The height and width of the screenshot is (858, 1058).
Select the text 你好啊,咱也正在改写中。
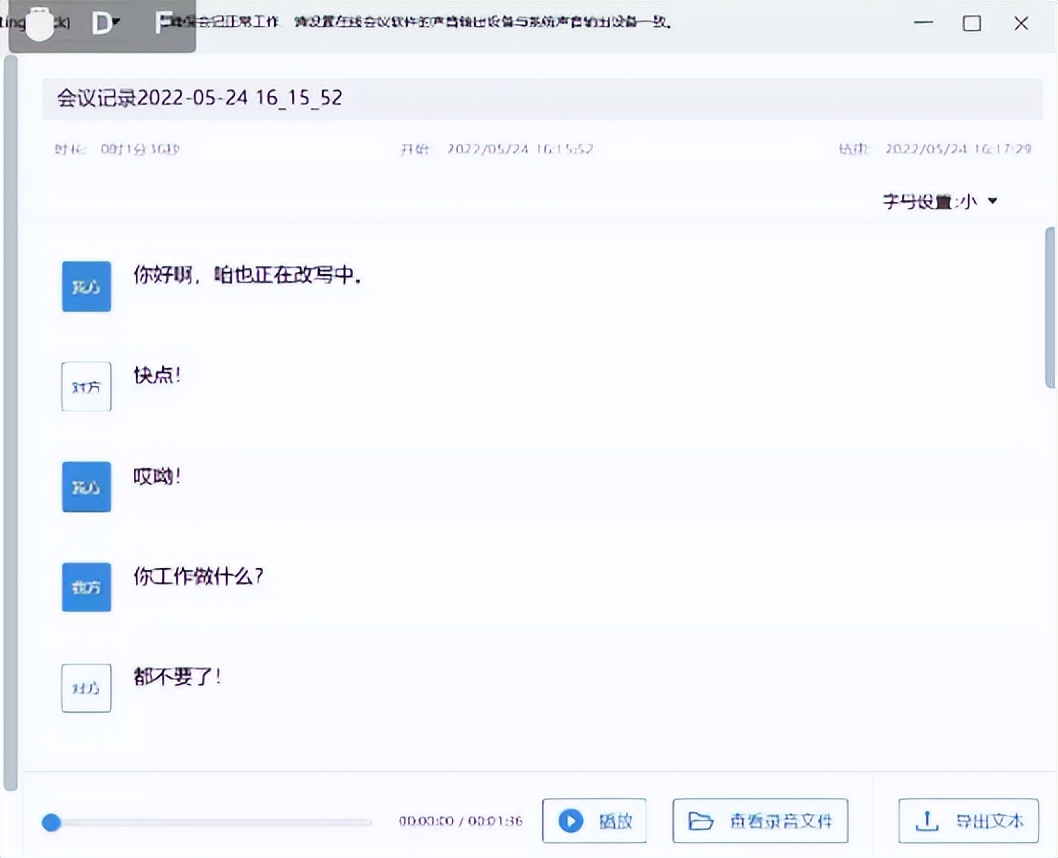247,275
